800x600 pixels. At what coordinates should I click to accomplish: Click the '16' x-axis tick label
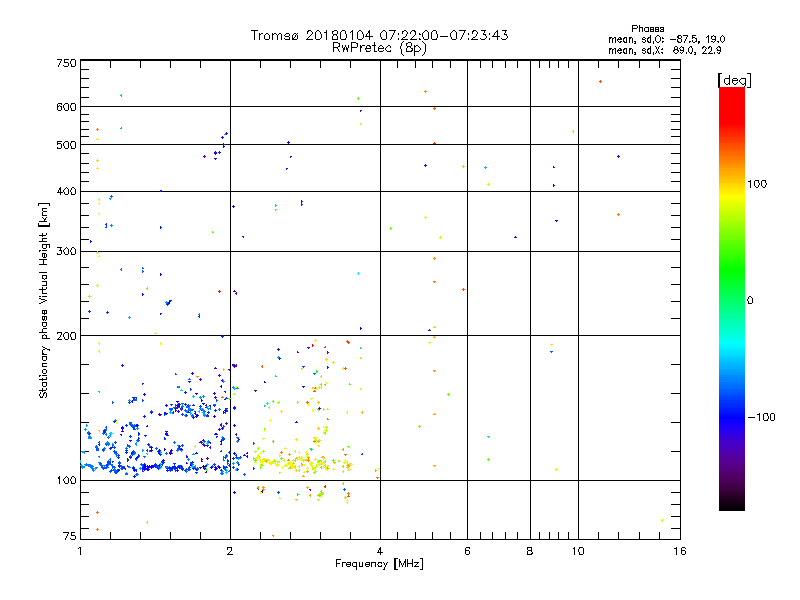click(x=680, y=551)
